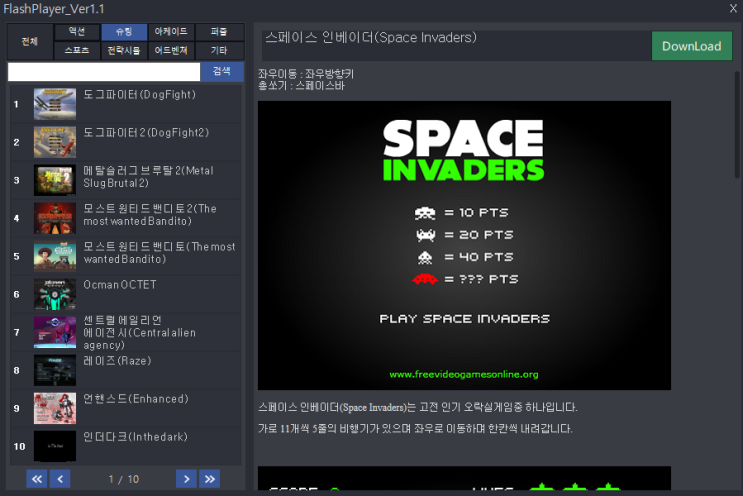743x496 pixels.
Task: Switch to the 전략시뮬 category tab
Action: (124, 50)
